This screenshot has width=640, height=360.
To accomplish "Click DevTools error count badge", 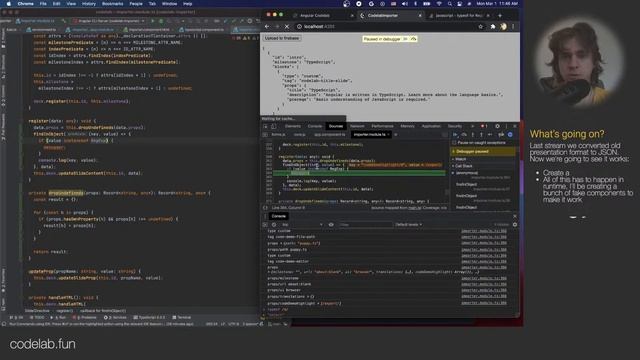I will coord(484,127).
